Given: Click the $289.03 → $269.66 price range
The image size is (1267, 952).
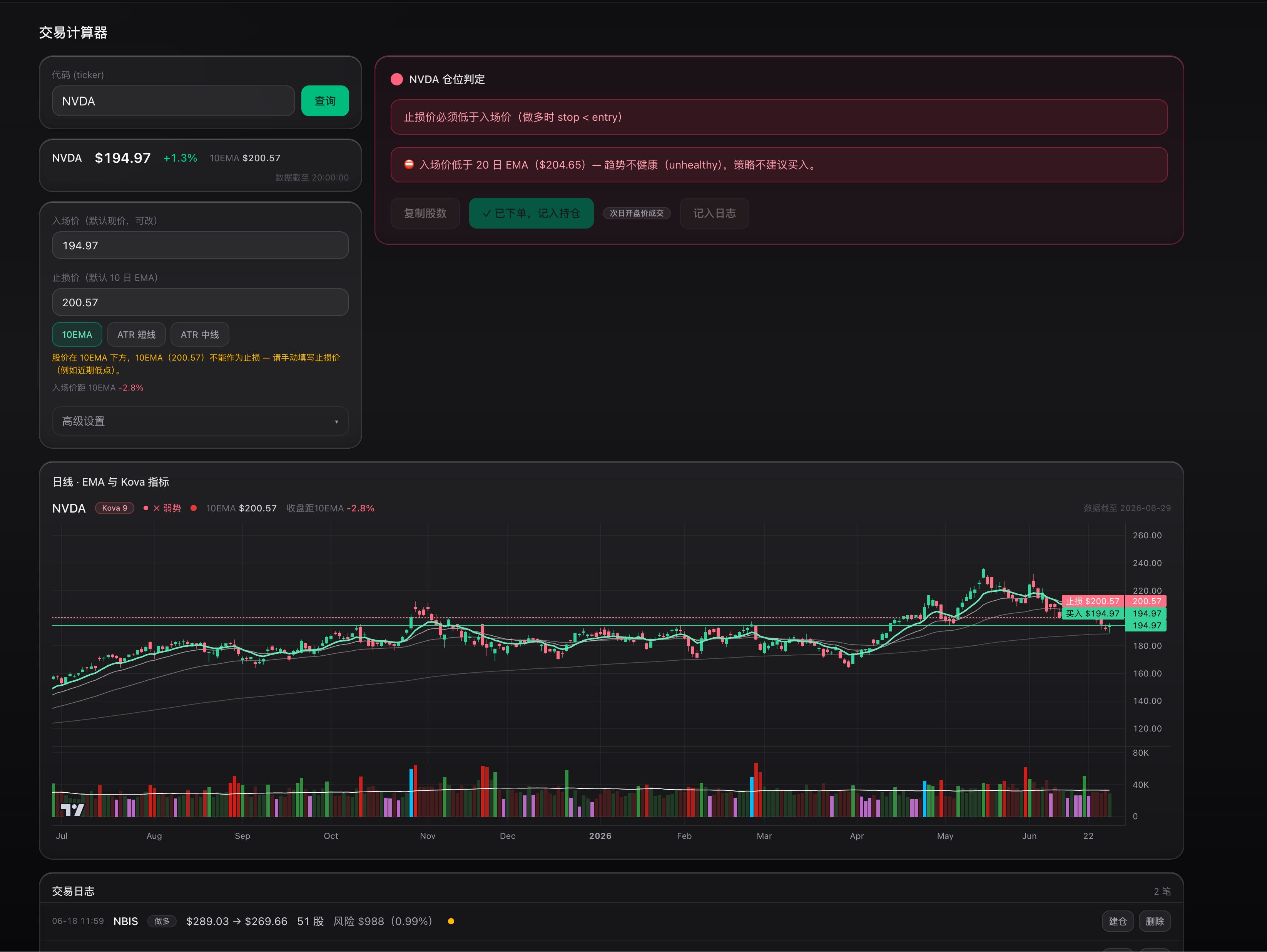Looking at the screenshot, I should 237,921.
